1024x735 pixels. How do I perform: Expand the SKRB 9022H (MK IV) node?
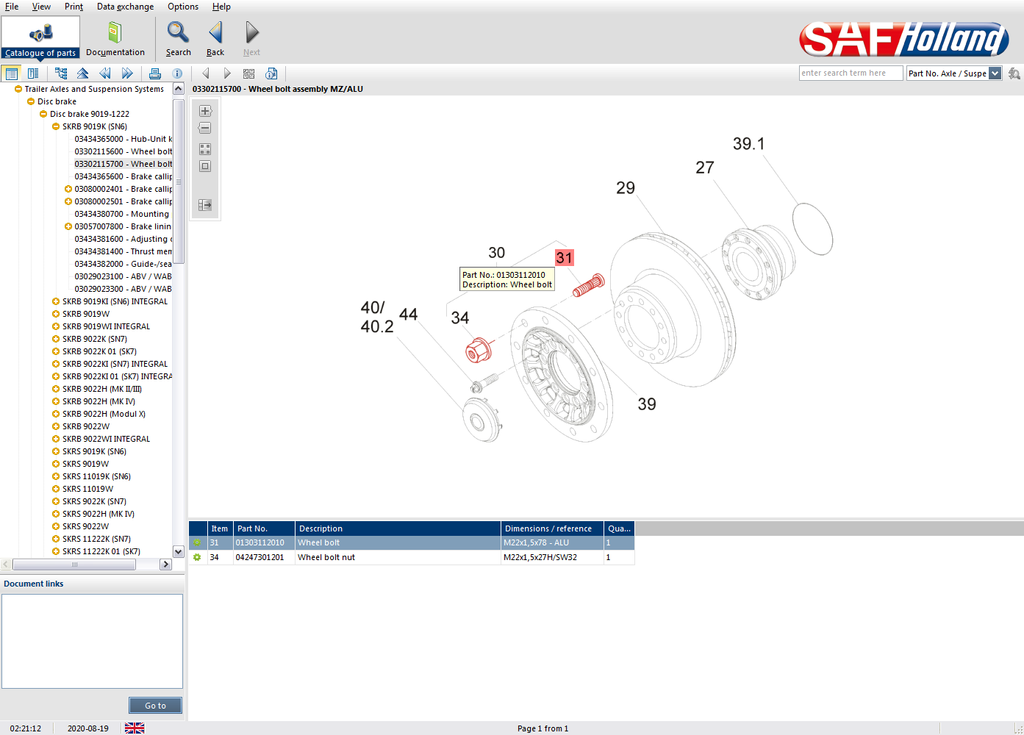coord(56,401)
